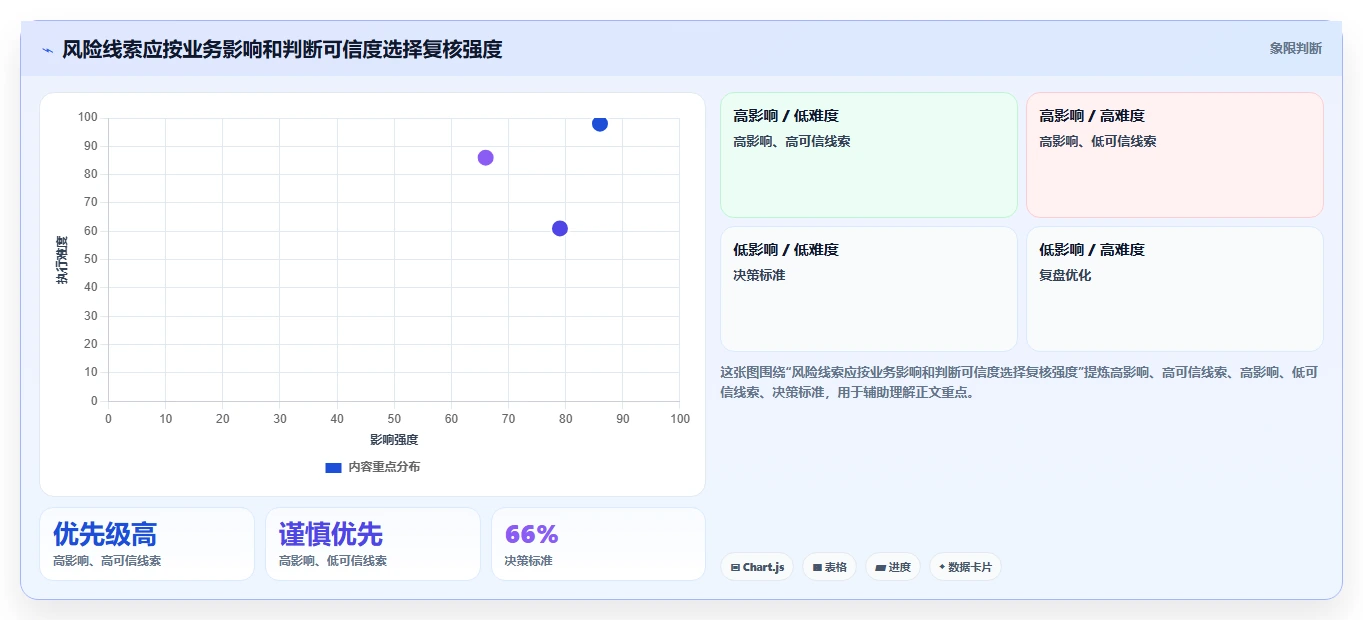Viewport: 1363px width, 620px height.
Task: Select the 进度 tag chip
Action: click(x=892, y=567)
